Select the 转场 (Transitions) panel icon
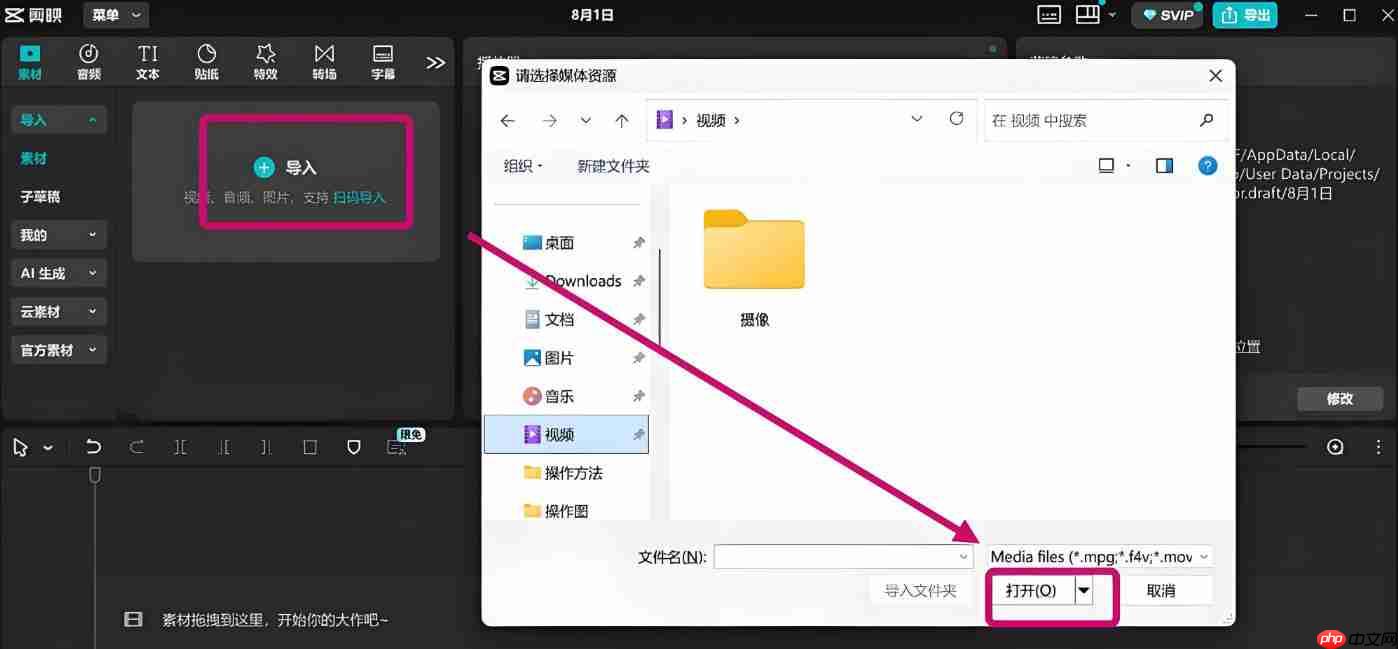Image resolution: width=1398 pixels, height=649 pixels. tap(323, 62)
